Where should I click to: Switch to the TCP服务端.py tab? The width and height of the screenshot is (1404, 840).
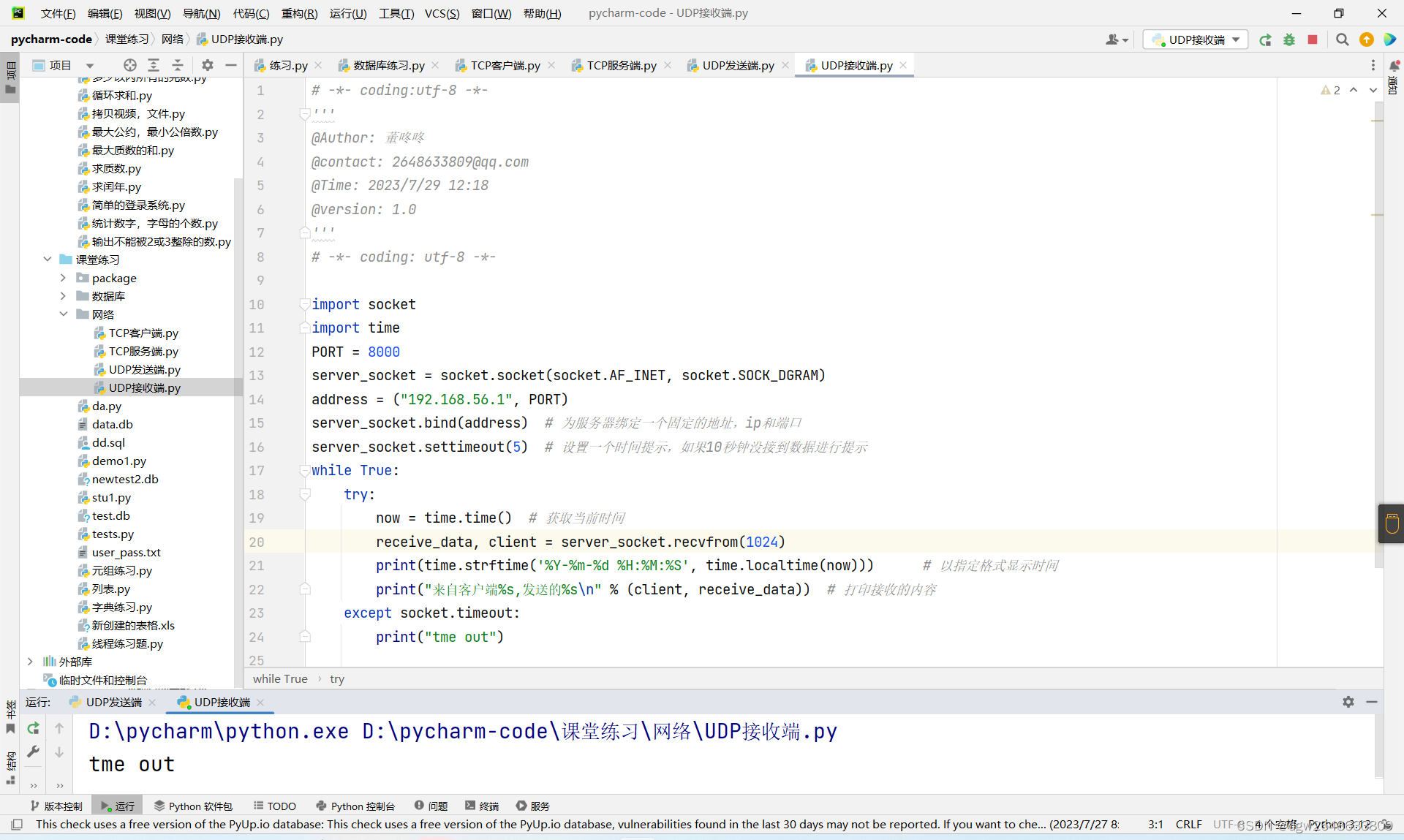click(x=620, y=65)
